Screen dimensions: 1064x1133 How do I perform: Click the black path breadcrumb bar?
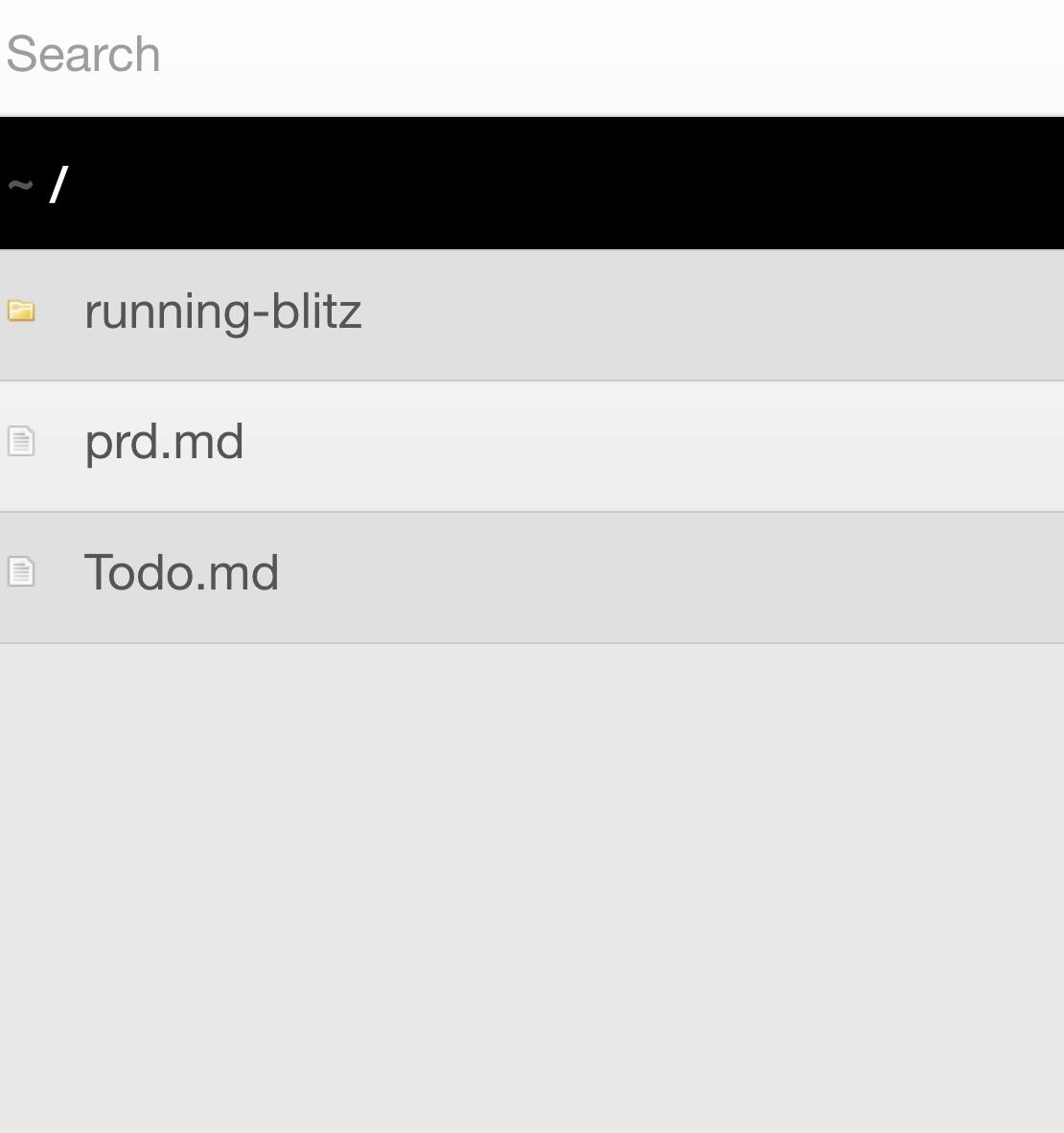coord(532,183)
